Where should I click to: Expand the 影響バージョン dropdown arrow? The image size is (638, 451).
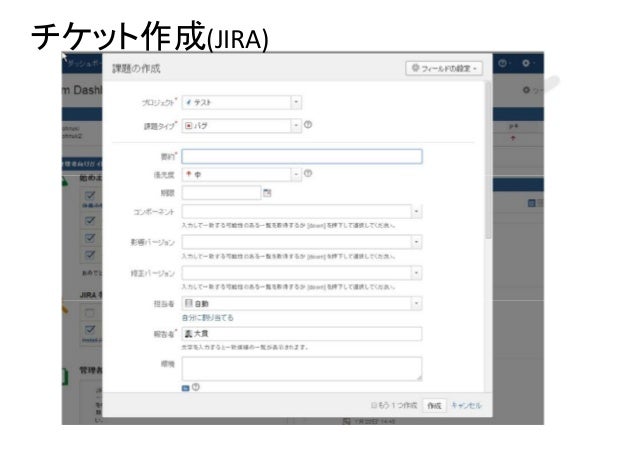click(x=416, y=242)
